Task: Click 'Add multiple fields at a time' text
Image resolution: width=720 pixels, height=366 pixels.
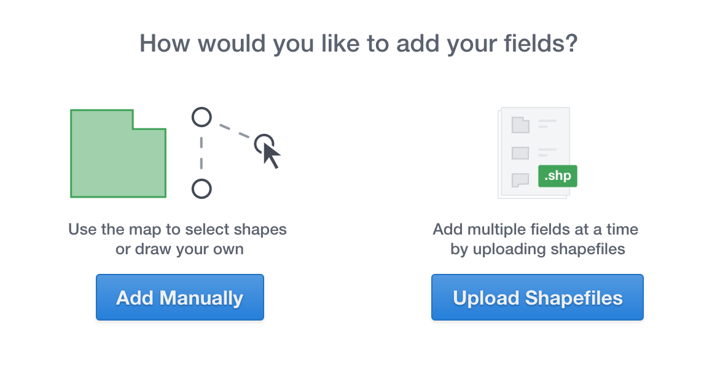Action: 535,229
